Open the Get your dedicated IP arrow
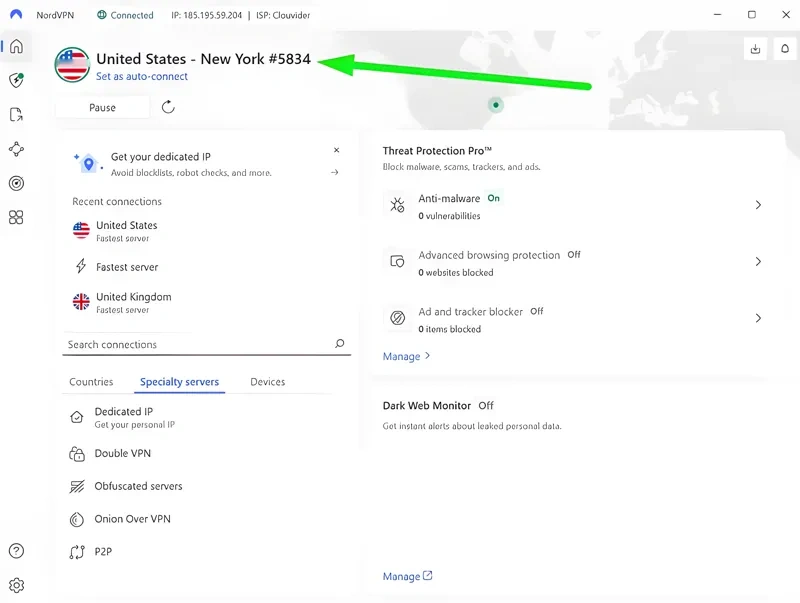 (x=336, y=171)
